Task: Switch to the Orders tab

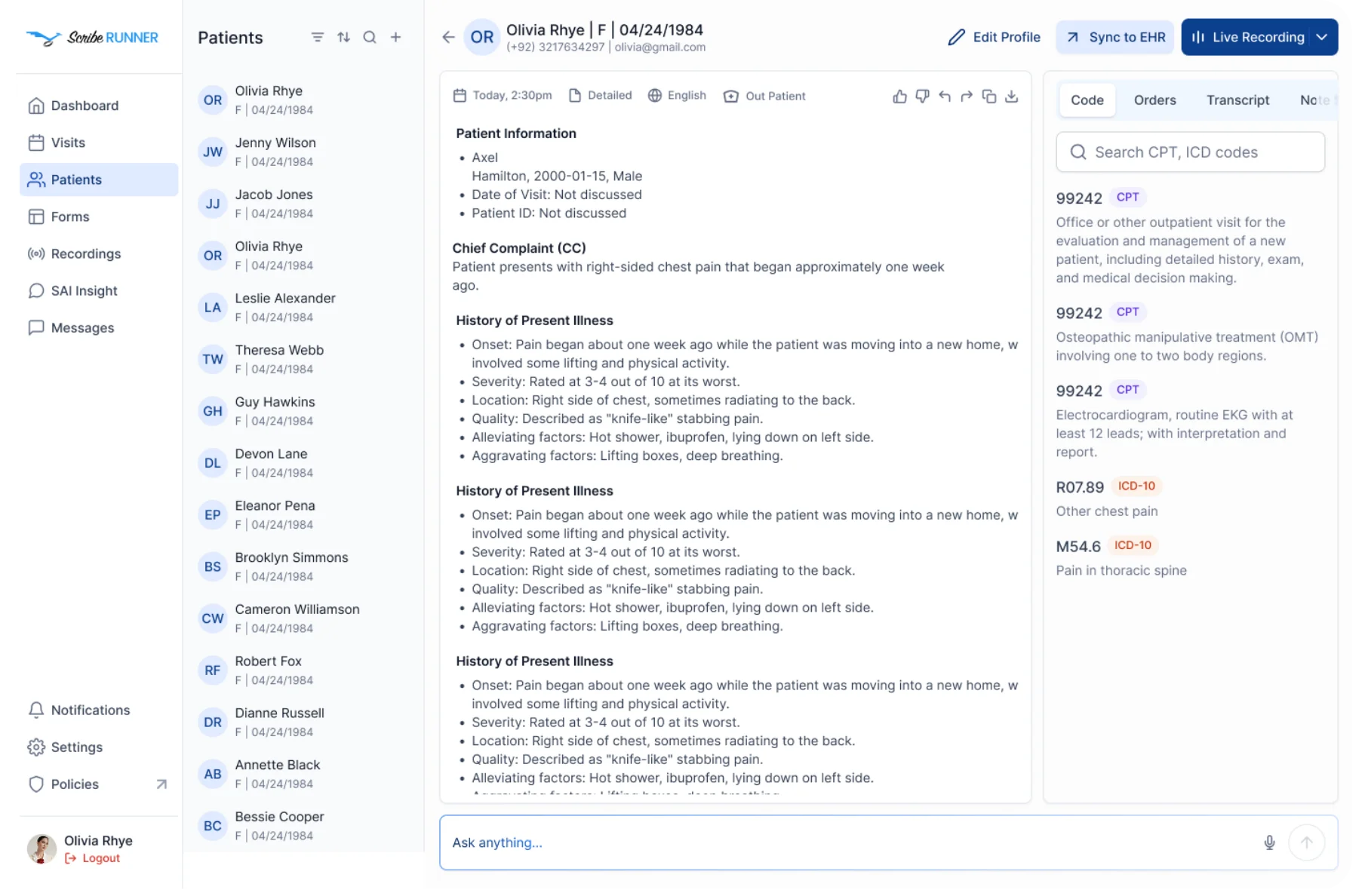Action: 1154,100
